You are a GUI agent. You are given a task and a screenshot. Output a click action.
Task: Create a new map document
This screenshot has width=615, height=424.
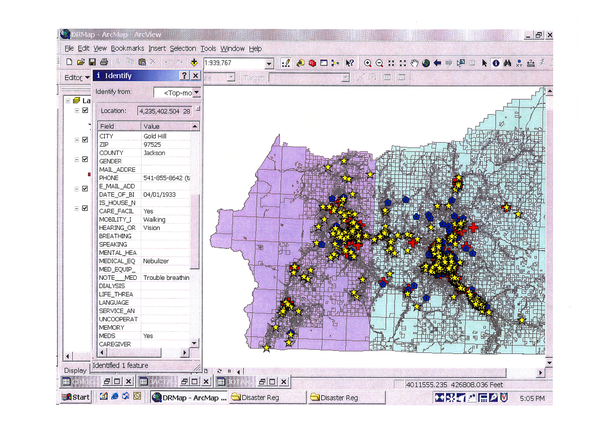tap(69, 62)
